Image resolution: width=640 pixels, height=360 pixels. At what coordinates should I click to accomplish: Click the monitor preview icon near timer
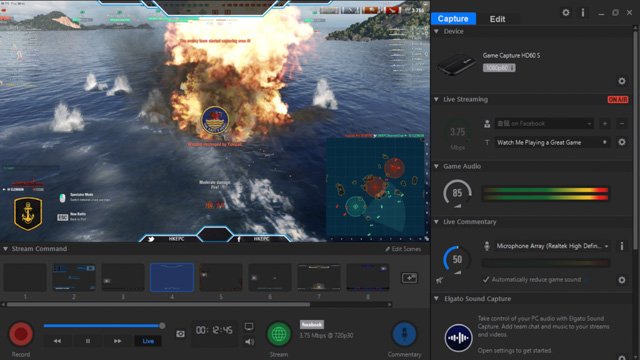249,327
